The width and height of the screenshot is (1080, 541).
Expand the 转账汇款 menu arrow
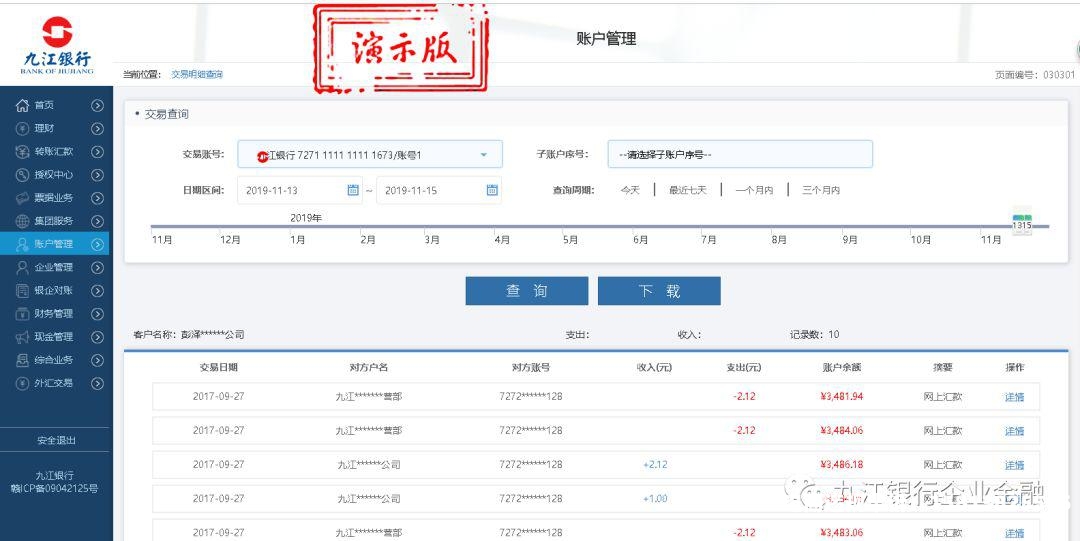97,152
